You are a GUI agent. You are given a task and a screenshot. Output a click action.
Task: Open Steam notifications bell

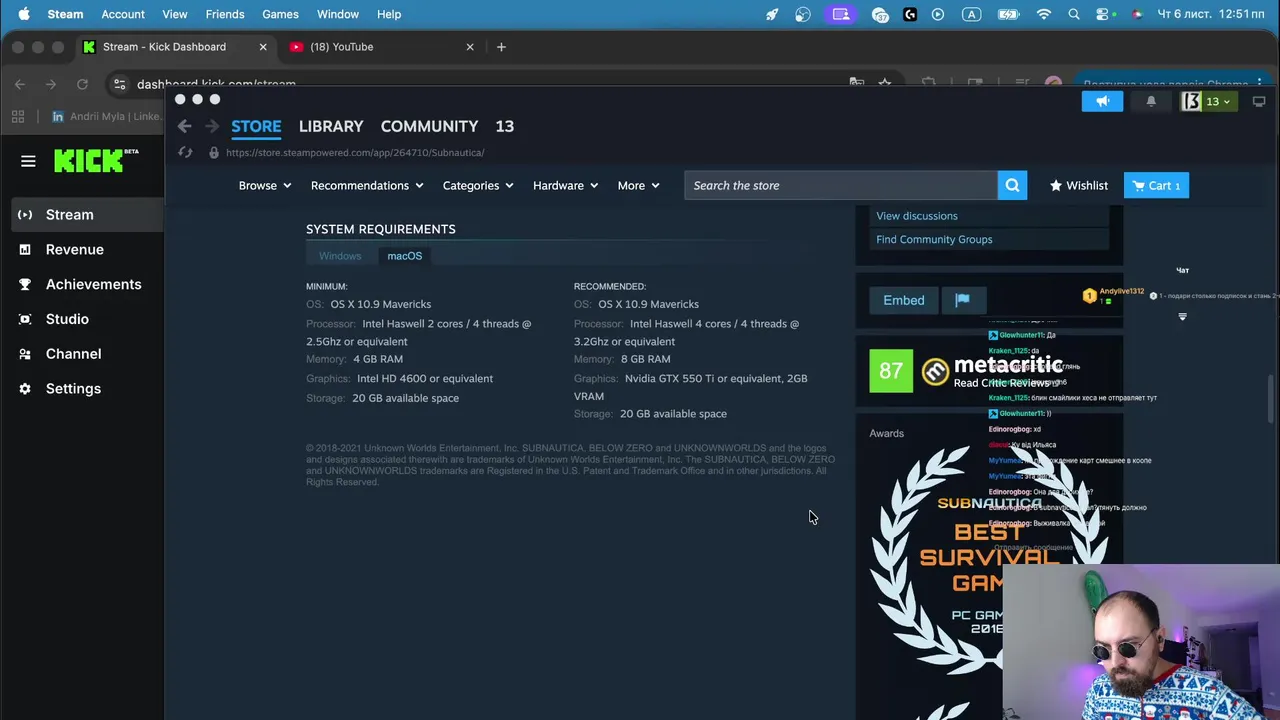[x=1151, y=101]
